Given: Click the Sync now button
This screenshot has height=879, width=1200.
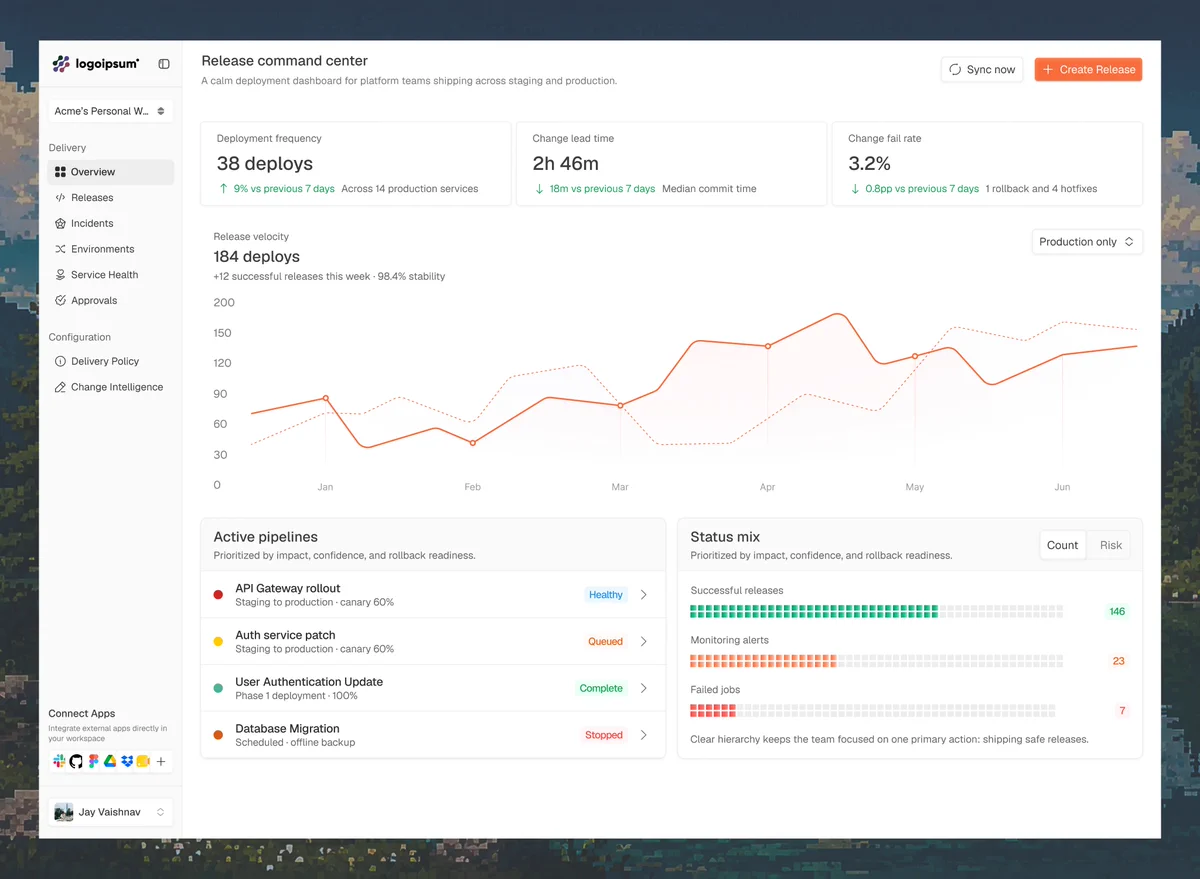Looking at the screenshot, I should 982,70.
